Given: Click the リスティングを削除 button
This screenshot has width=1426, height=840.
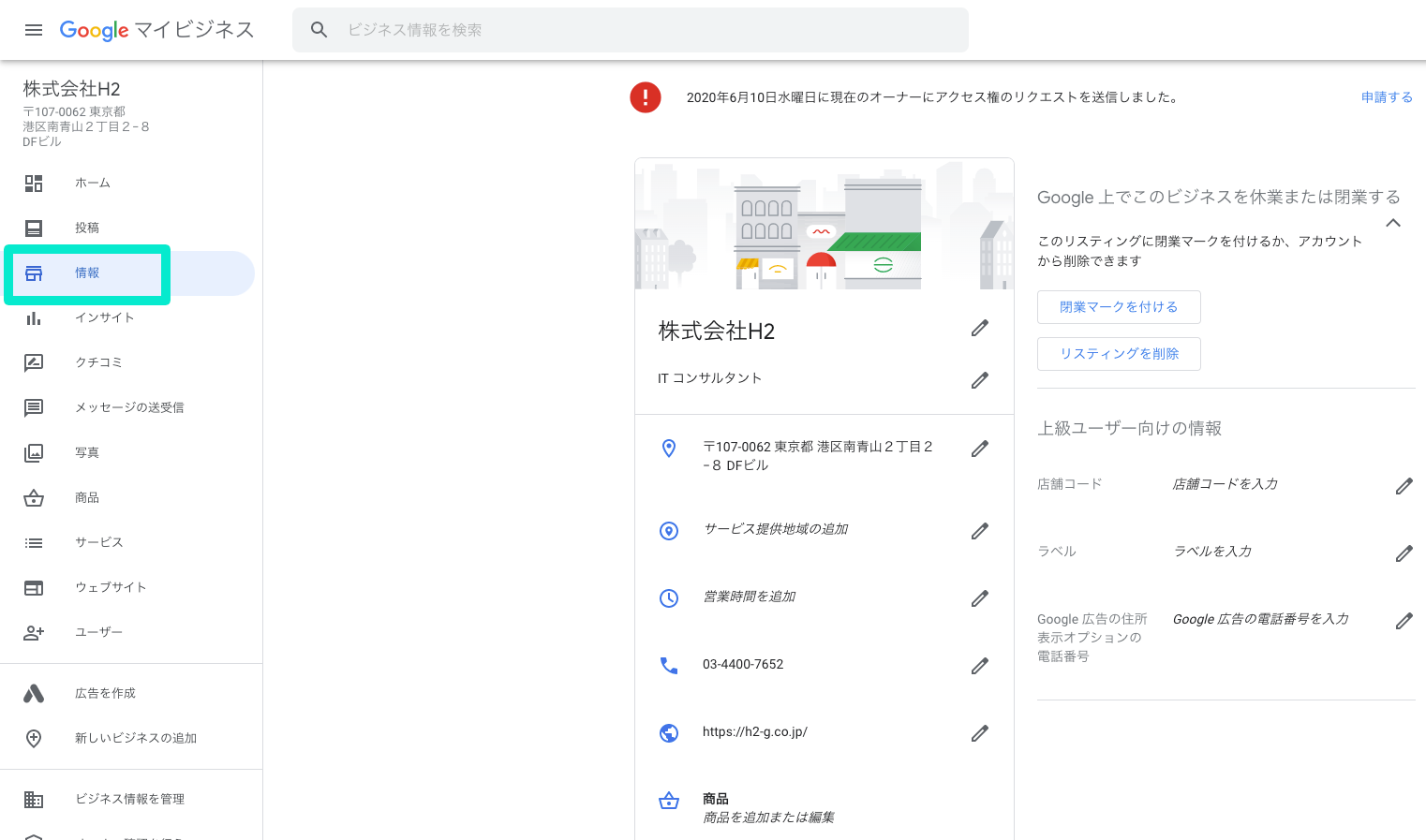Looking at the screenshot, I should coord(1119,354).
